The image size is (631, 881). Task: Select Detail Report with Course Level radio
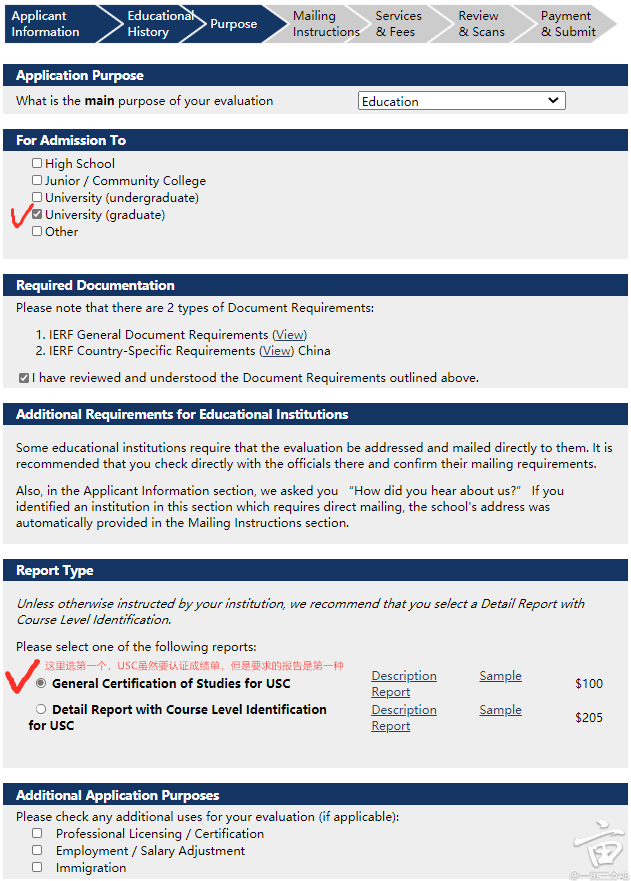pos(41,709)
